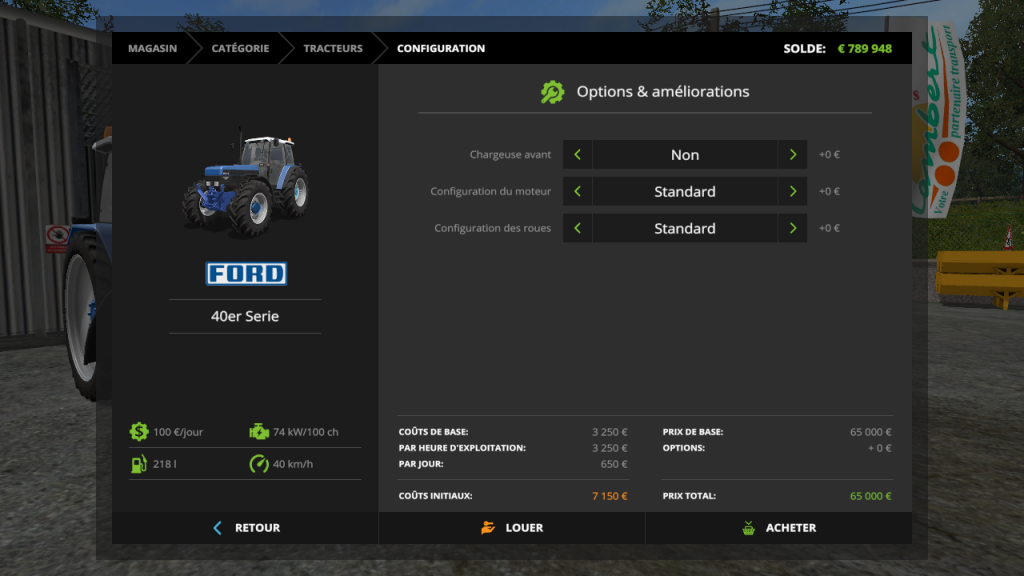Click the wheel configuration value 'Standard'

coord(685,228)
